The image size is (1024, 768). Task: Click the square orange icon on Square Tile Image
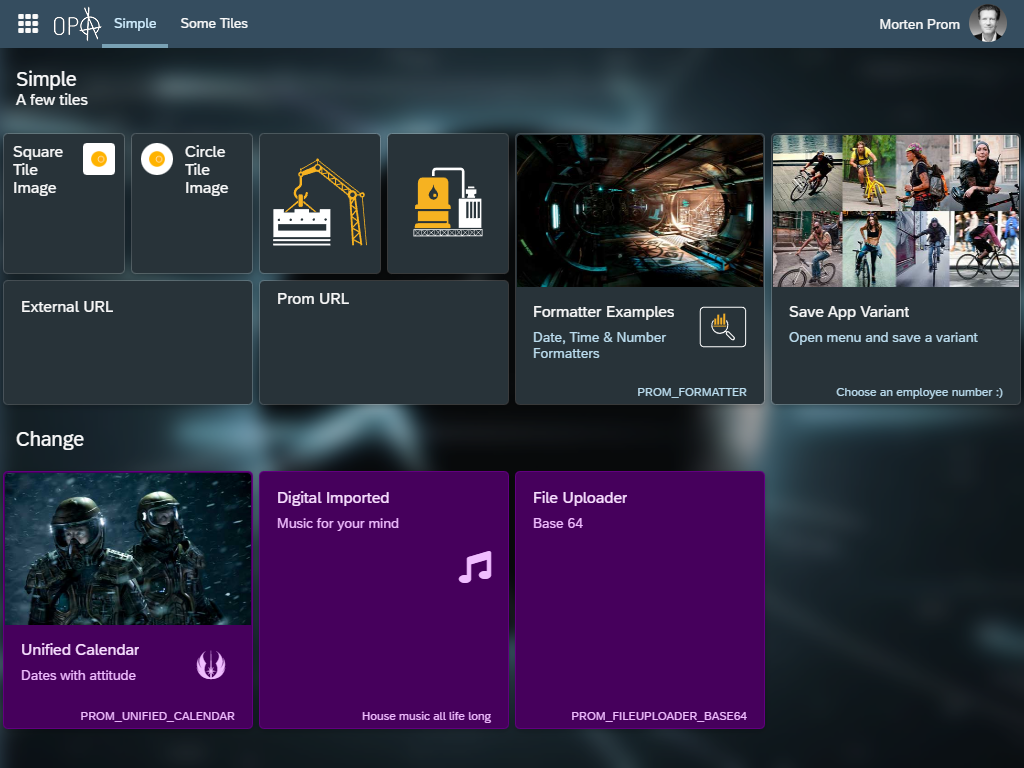pos(99,159)
